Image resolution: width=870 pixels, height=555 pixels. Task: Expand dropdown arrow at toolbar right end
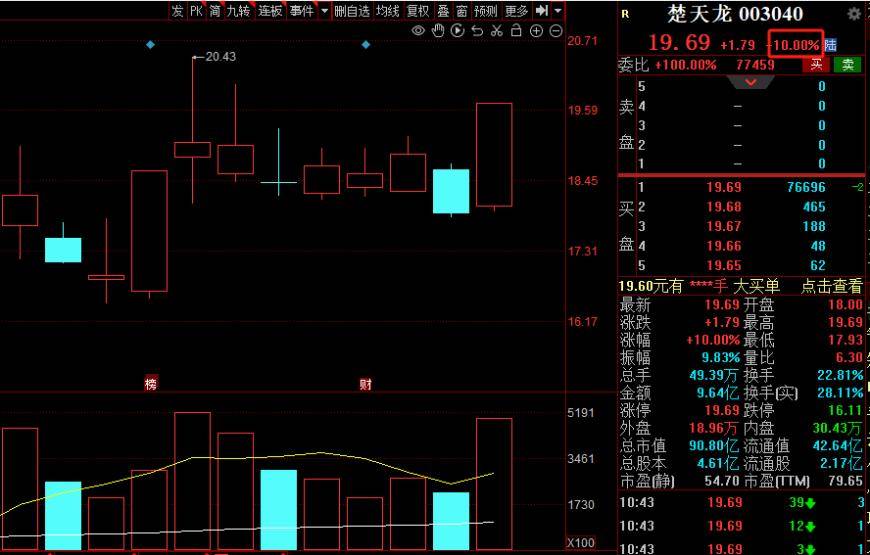pos(557,11)
